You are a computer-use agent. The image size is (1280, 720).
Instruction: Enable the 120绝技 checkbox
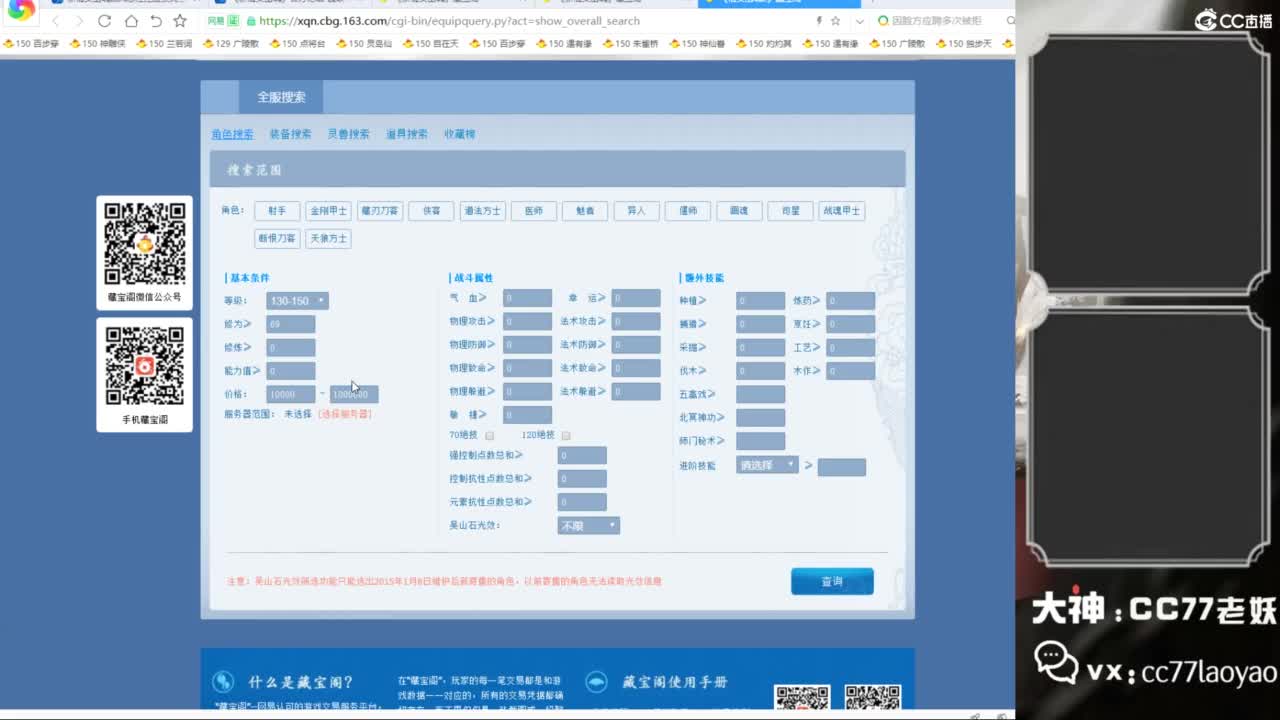[566, 436]
